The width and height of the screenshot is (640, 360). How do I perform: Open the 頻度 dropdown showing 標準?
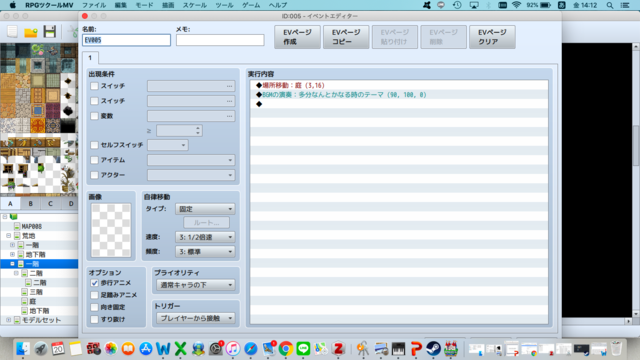(205, 252)
